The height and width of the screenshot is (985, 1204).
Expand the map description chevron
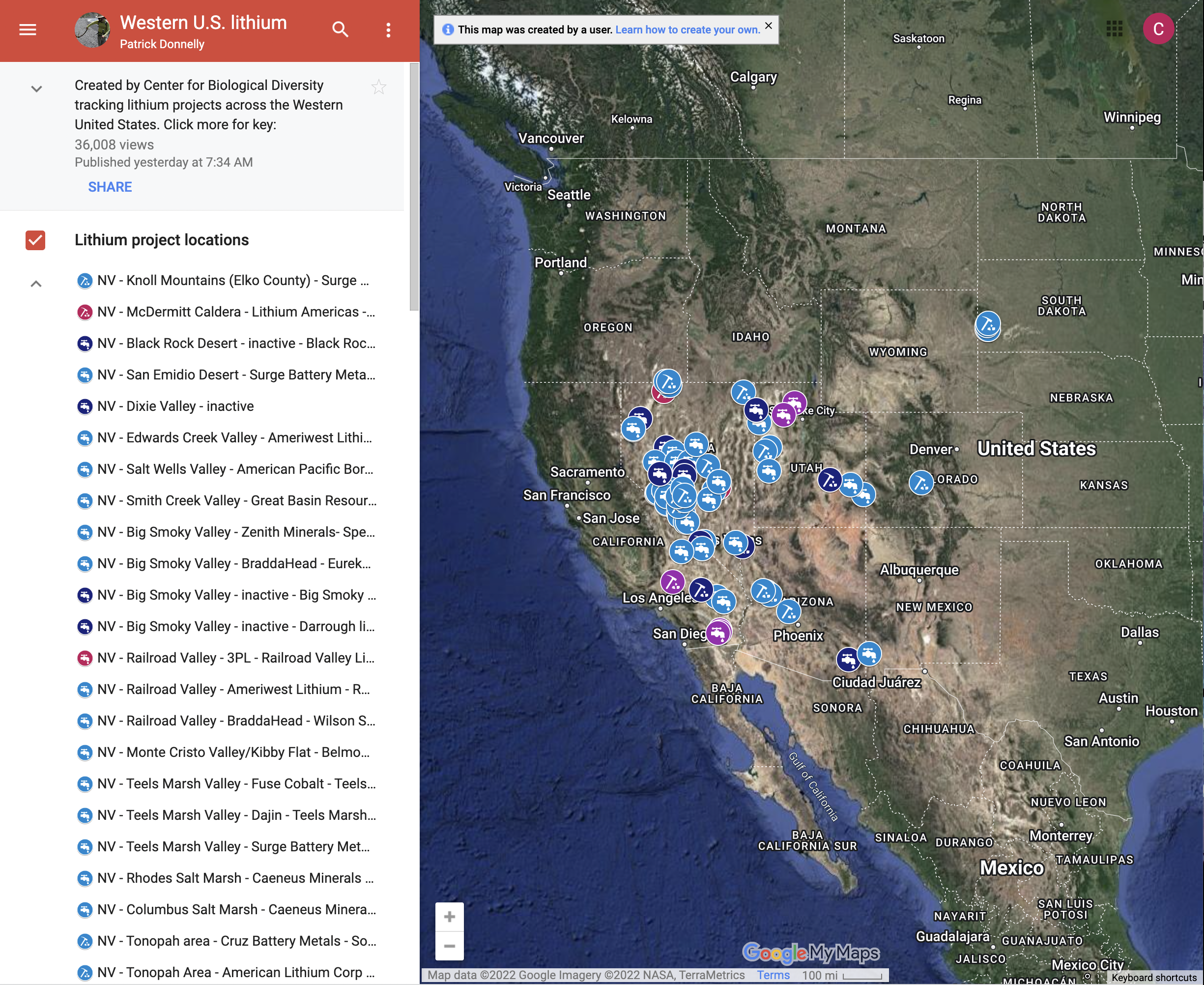click(x=36, y=89)
